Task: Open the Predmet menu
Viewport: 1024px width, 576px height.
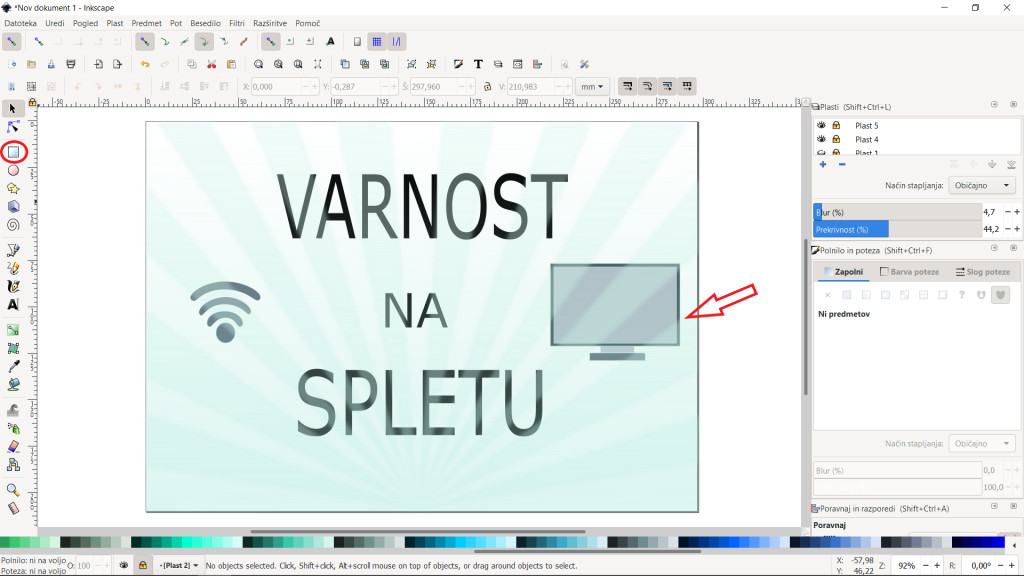Action: pyautogui.click(x=146, y=24)
